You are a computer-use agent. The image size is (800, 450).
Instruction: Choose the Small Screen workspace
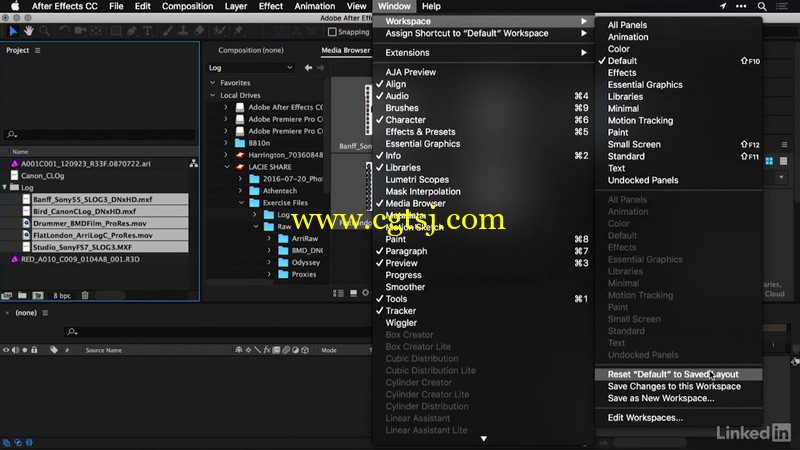click(x=679, y=144)
